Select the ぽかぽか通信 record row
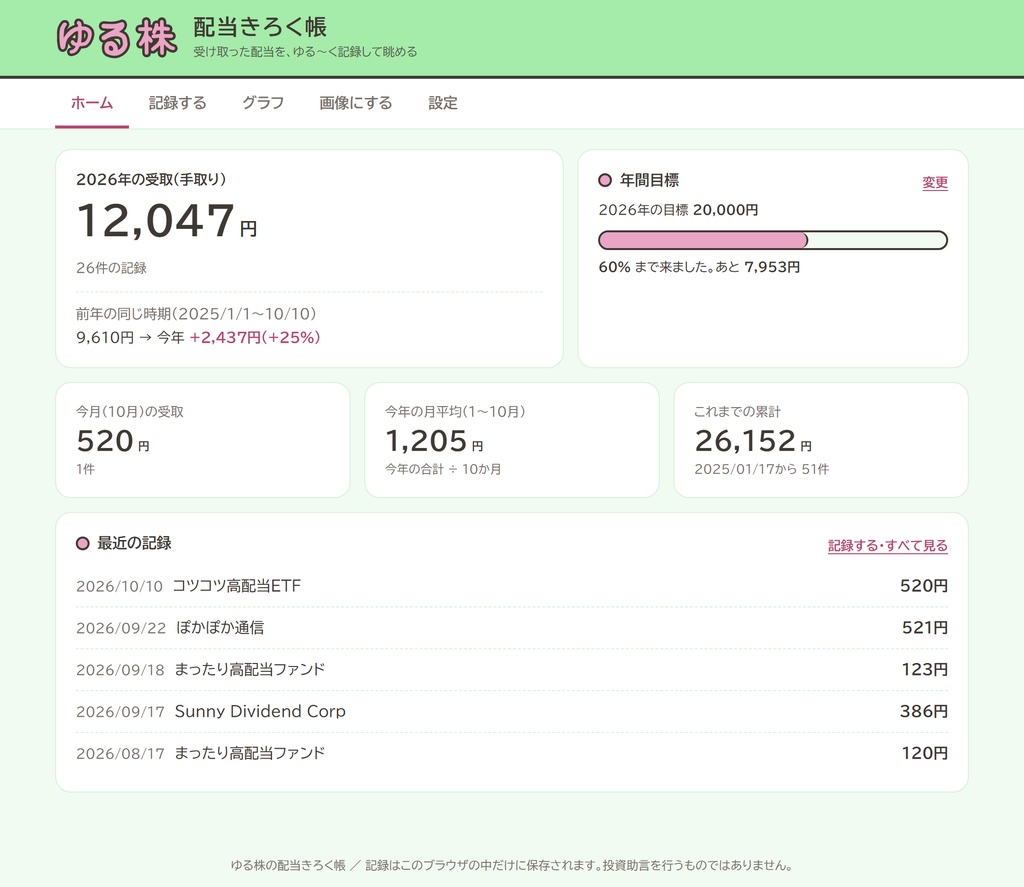The height and width of the screenshot is (887, 1024). pos(511,628)
